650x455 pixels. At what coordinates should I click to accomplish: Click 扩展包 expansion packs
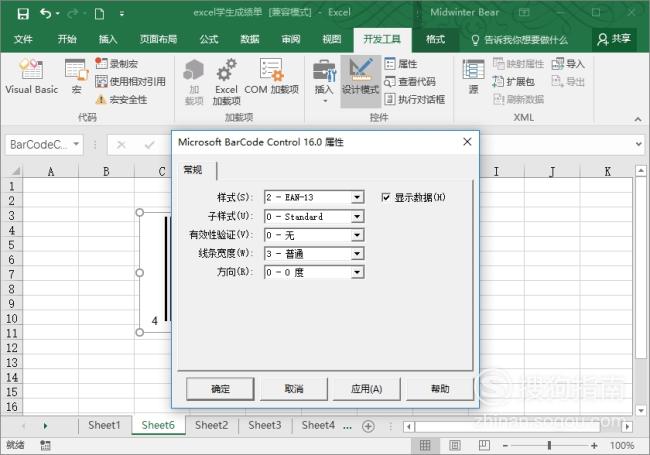(513, 82)
